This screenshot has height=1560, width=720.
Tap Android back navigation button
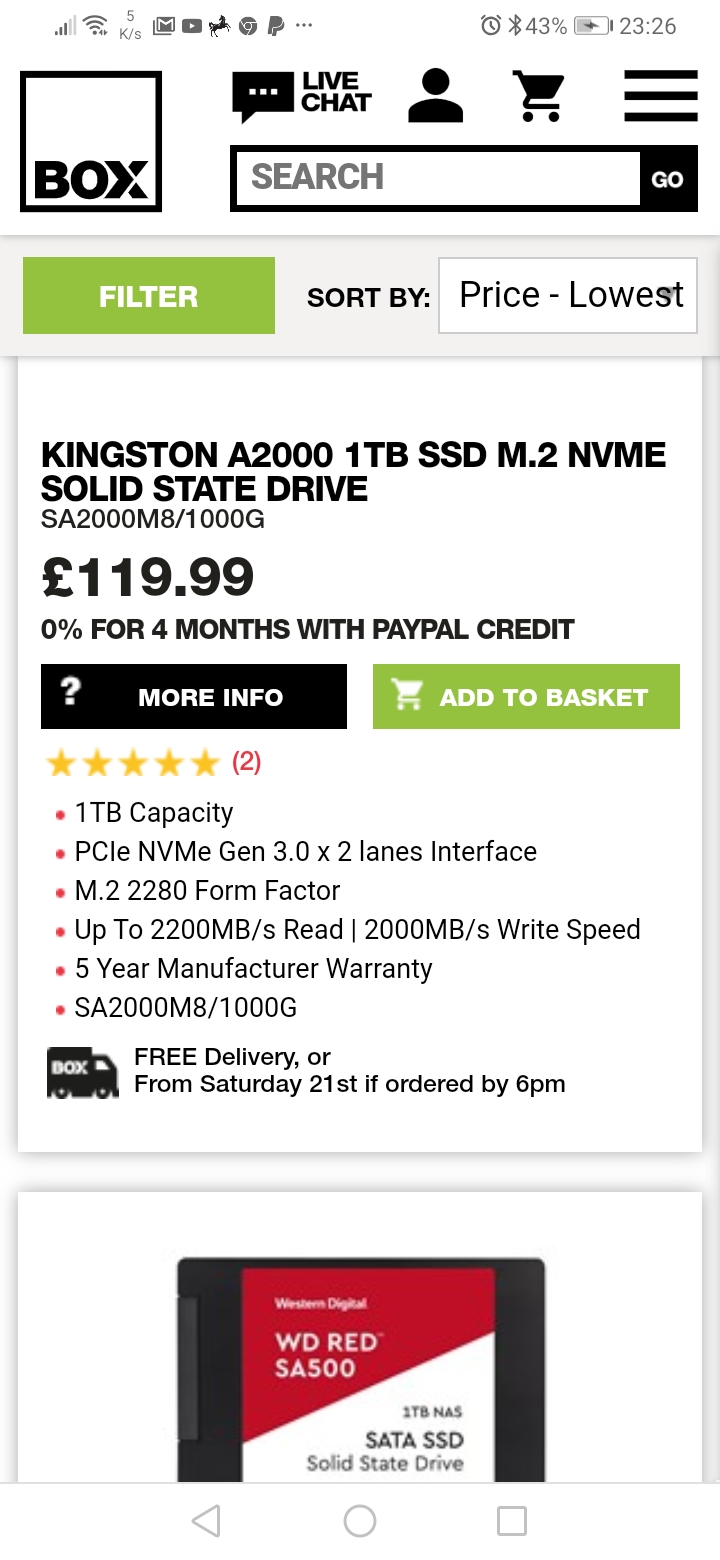206,1521
